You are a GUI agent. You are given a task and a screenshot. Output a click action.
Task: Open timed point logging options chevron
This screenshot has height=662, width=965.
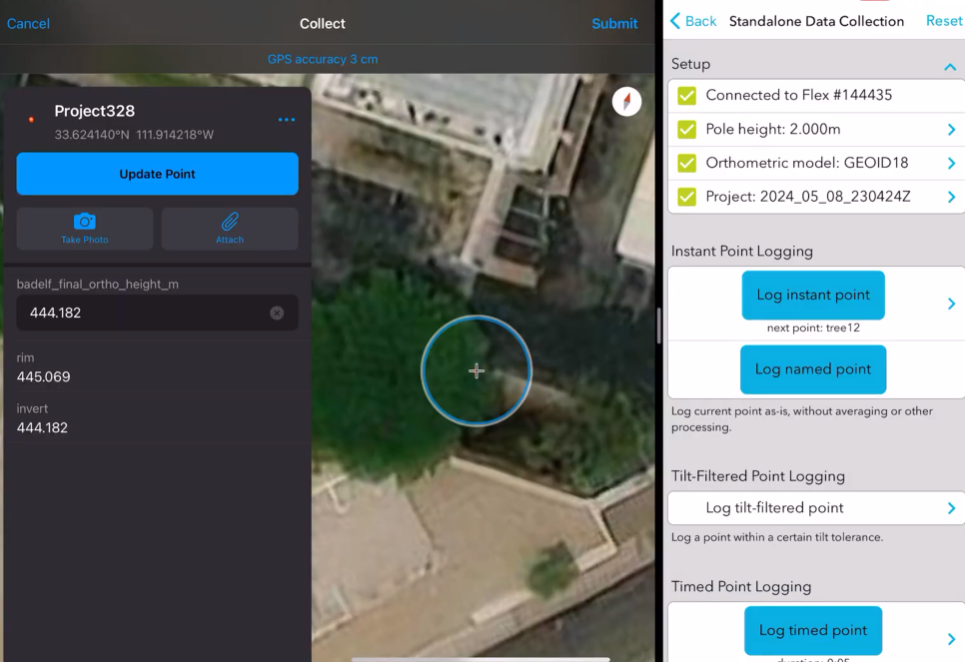pyautogui.click(x=951, y=639)
